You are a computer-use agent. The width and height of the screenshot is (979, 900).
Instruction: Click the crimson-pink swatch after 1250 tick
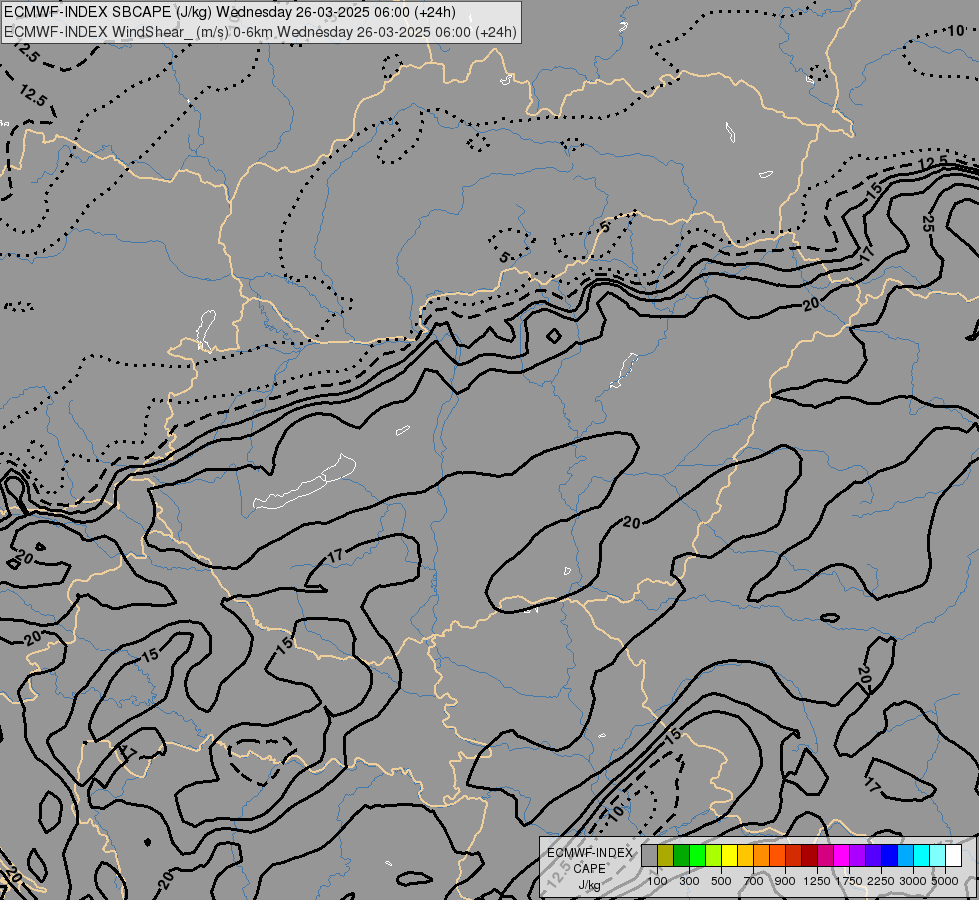(826, 856)
